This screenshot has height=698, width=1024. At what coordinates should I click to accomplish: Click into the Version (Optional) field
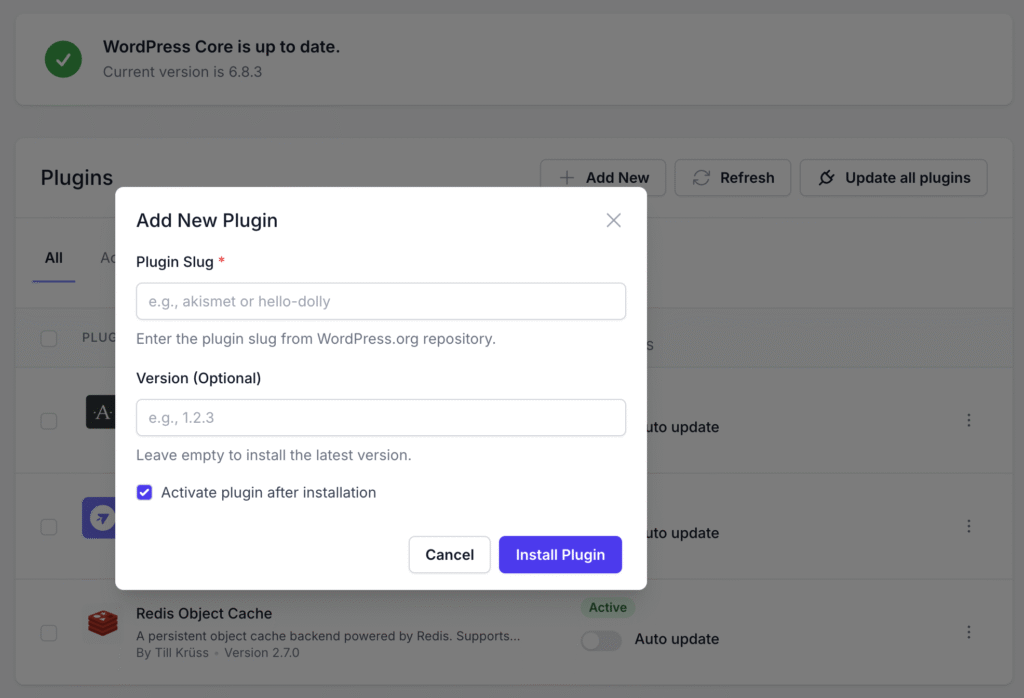[381, 418]
